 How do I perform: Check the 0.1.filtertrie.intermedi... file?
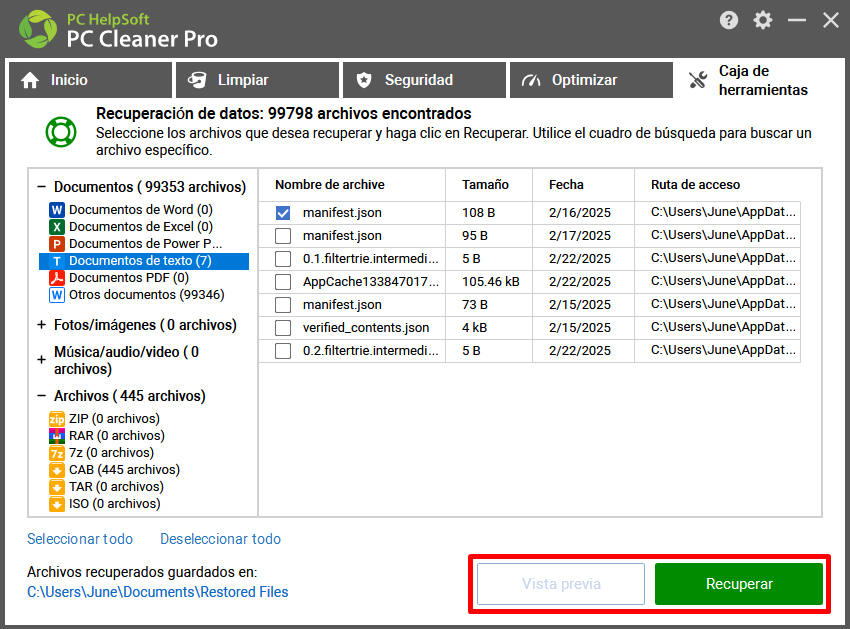pos(283,259)
